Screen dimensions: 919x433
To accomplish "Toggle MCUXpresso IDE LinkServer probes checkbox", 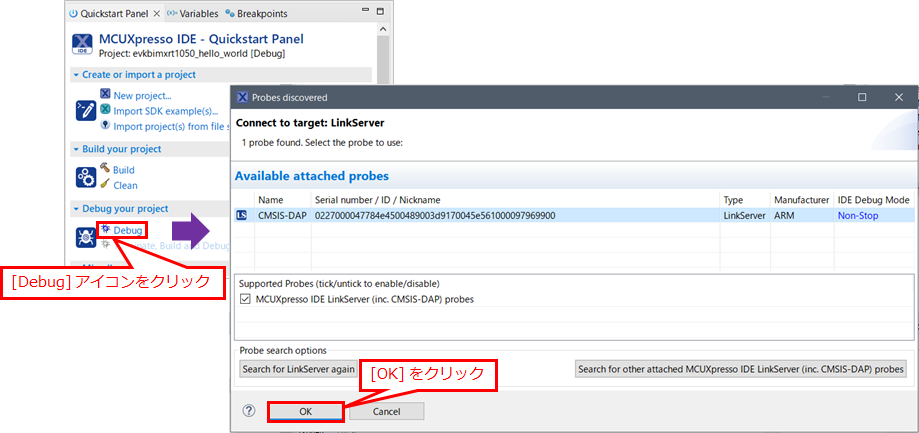I will coord(245,299).
